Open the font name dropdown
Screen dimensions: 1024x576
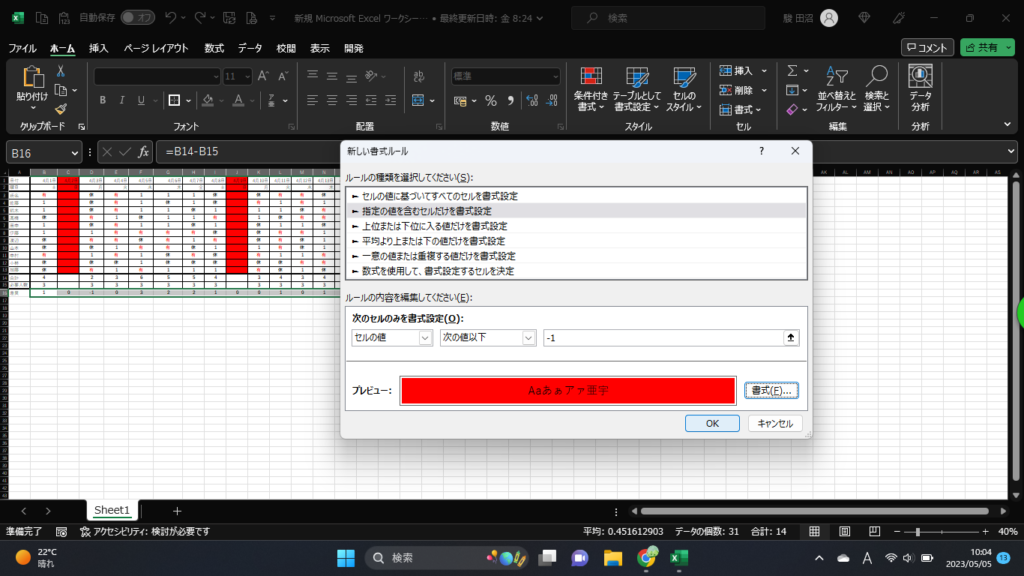pyautogui.click(x=216, y=76)
